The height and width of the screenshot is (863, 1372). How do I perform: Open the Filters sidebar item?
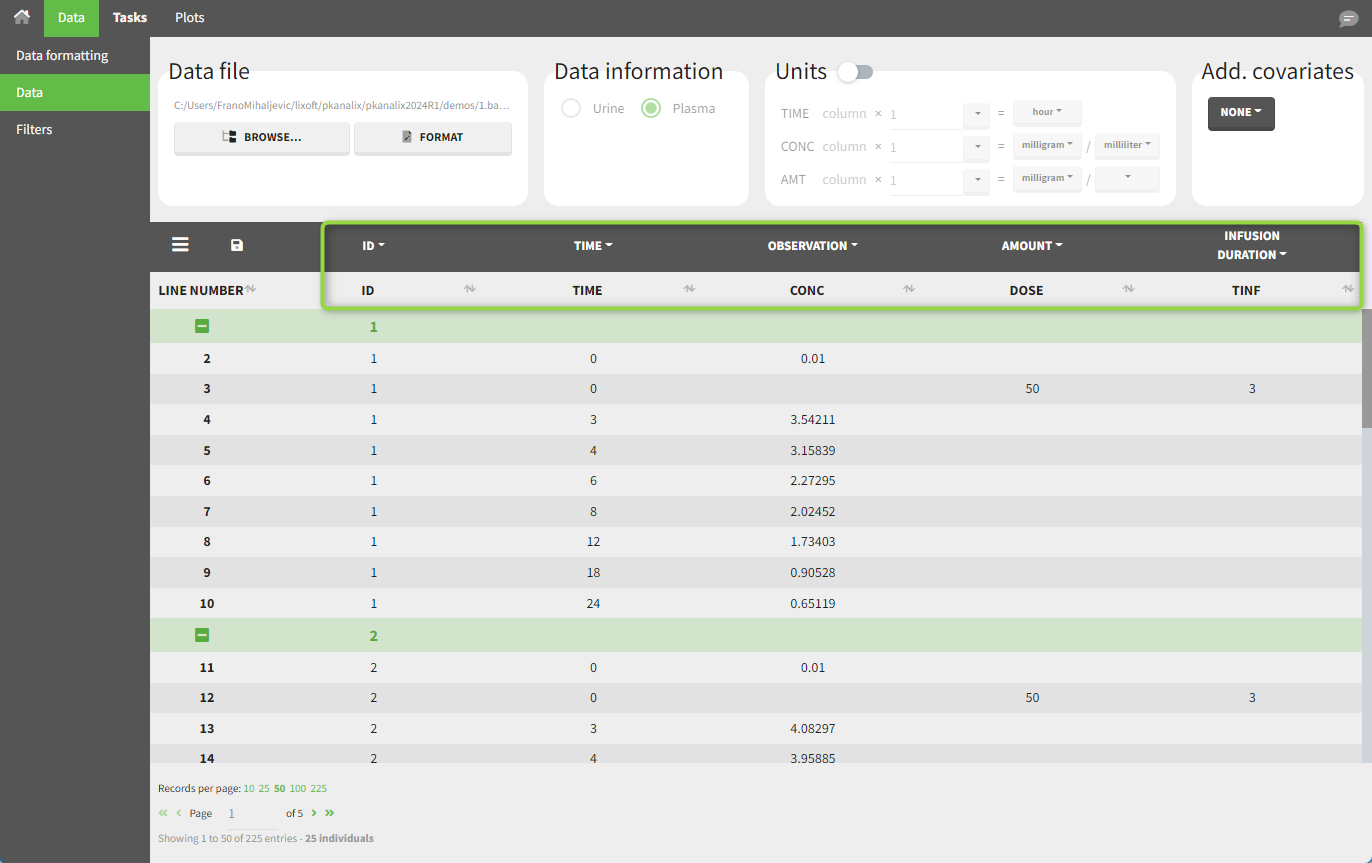(34, 129)
